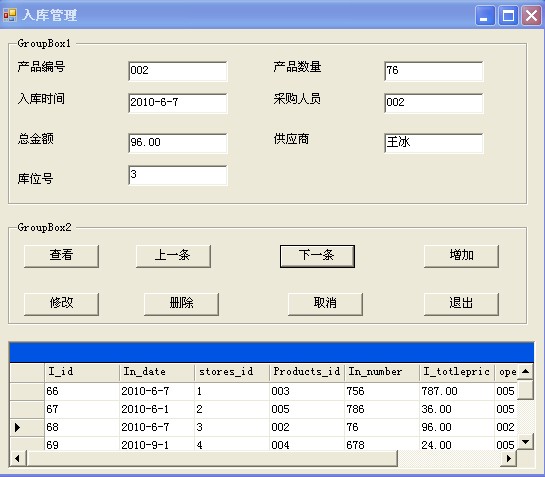Click the grid scroll left arrow

[x=18, y=458]
